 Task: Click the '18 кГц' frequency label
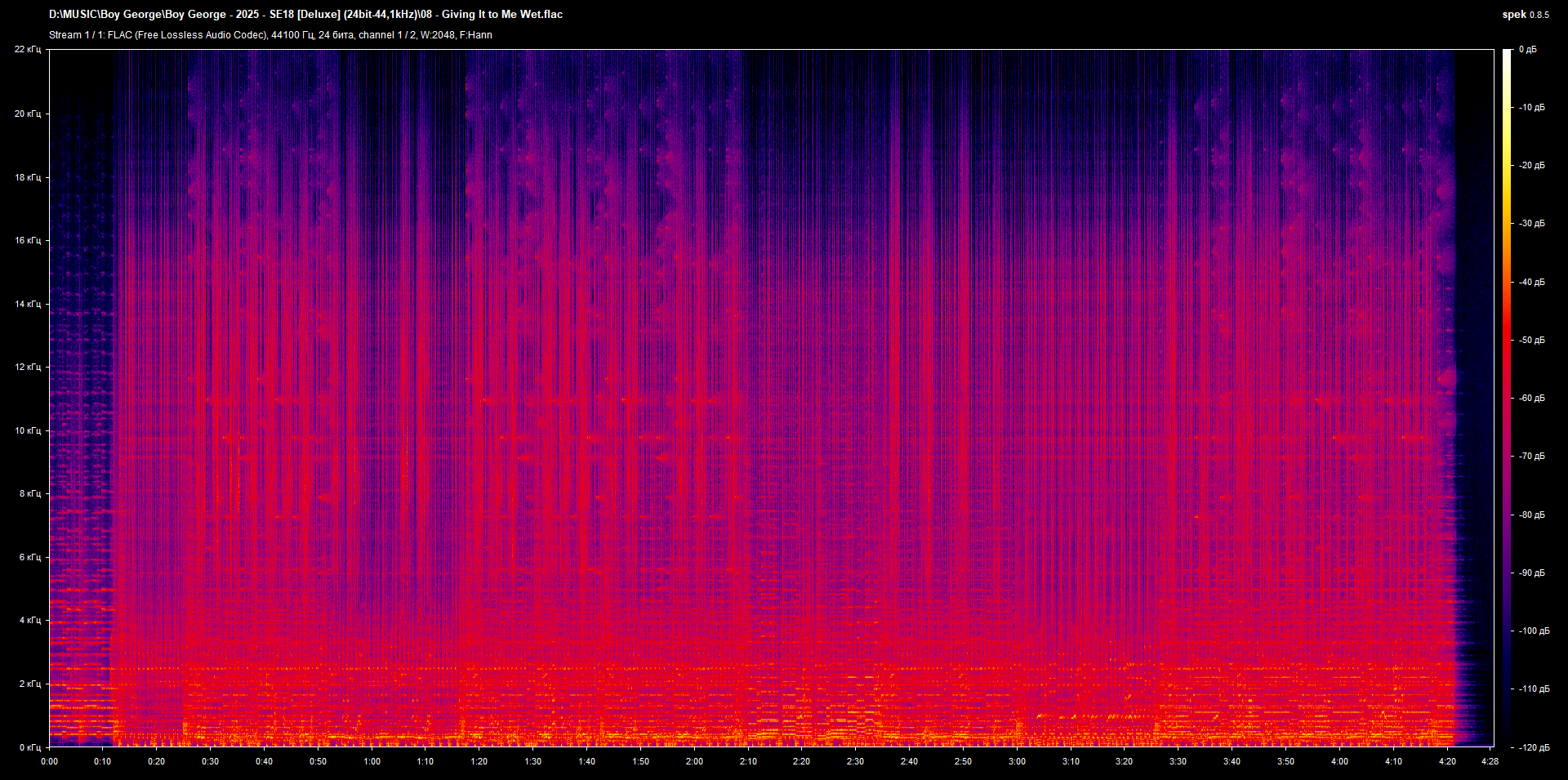pos(28,177)
